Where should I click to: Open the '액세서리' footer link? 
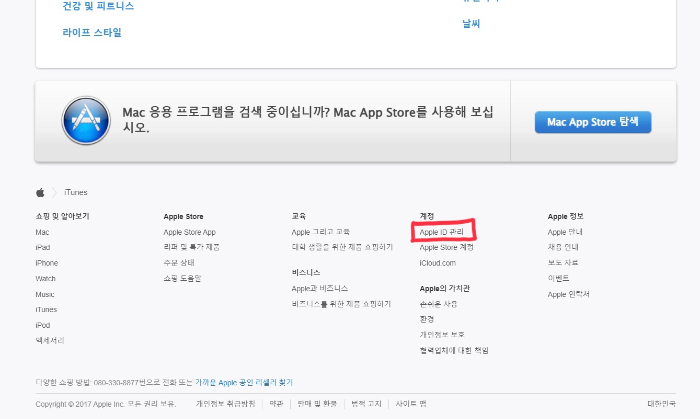coord(50,340)
